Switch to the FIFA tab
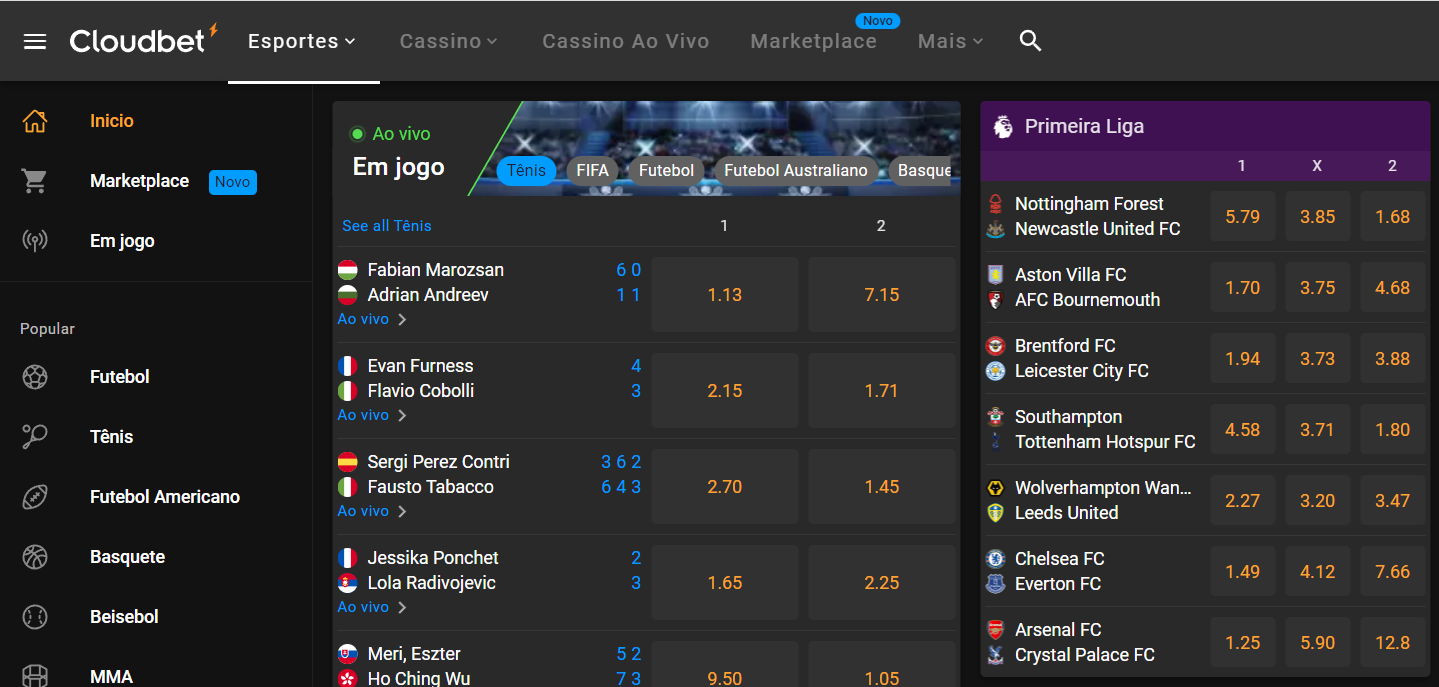Screen dimensions: 1439x687 point(593,170)
